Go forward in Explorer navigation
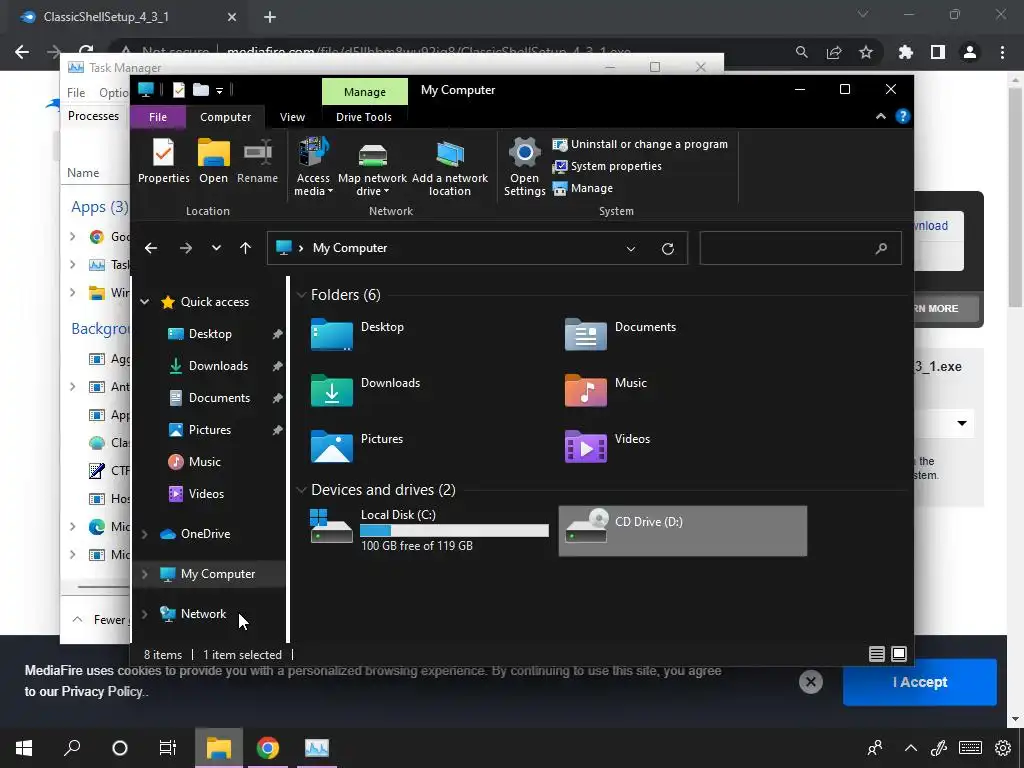The width and height of the screenshot is (1024, 768). (186, 248)
